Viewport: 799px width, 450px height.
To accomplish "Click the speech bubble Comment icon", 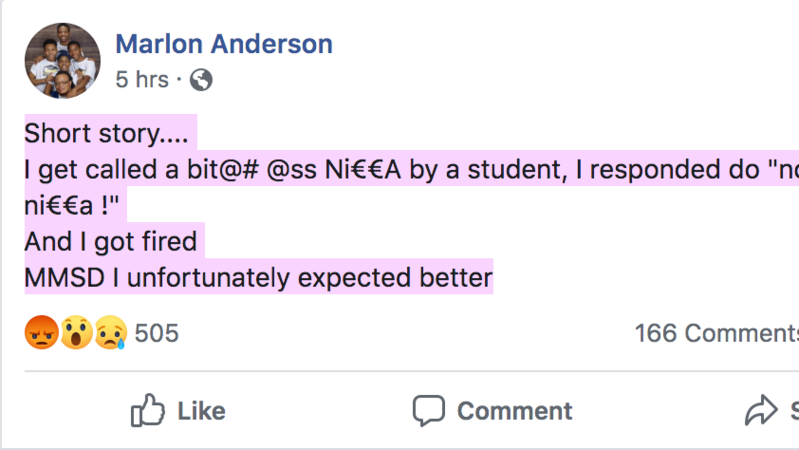I will point(429,410).
